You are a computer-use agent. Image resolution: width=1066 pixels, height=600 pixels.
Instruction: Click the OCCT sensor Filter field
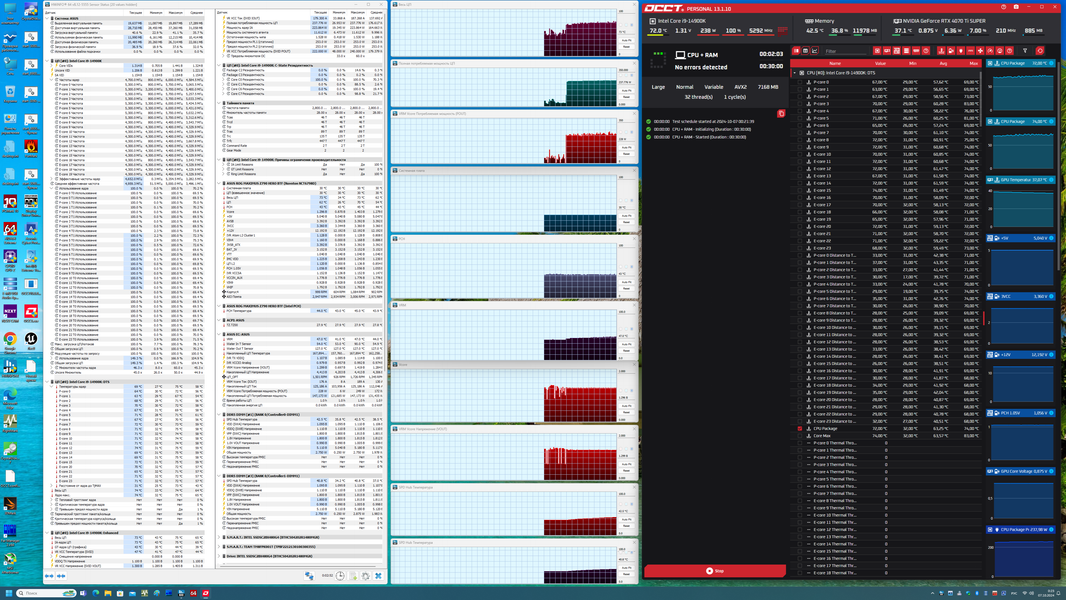tap(845, 51)
